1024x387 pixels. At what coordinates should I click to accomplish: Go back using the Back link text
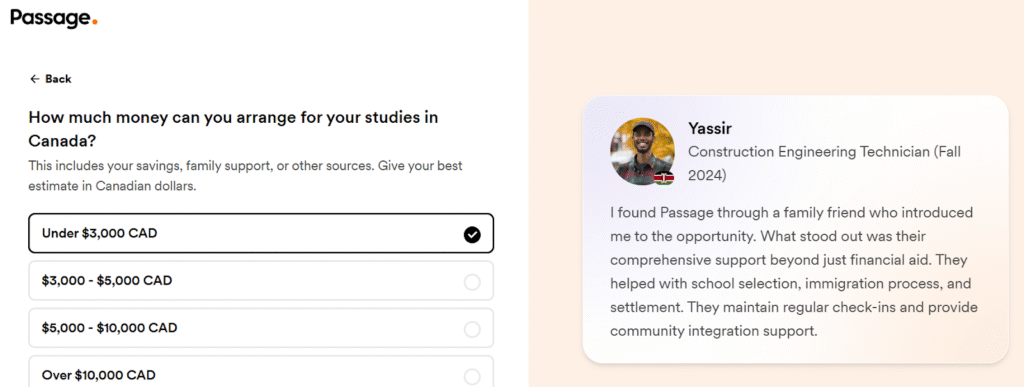pos(58,79)
